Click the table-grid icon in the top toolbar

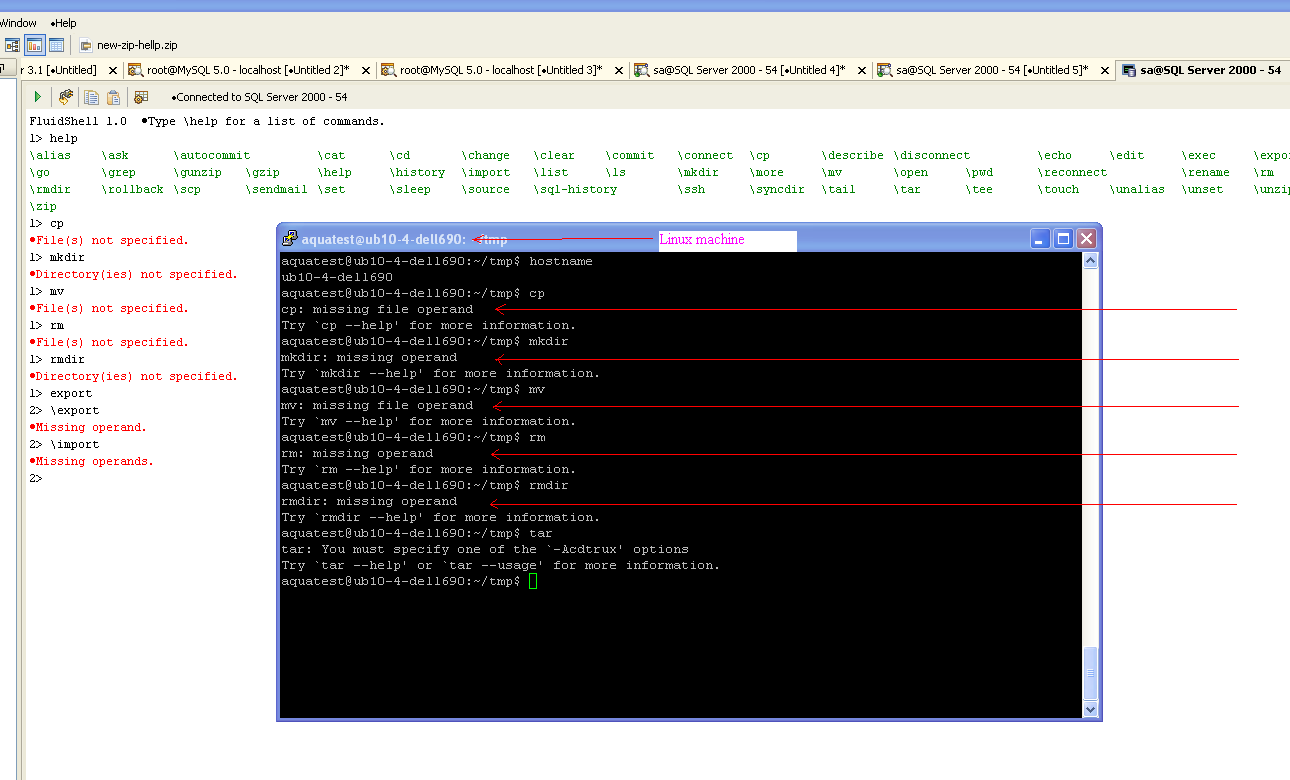pos(56,45)
